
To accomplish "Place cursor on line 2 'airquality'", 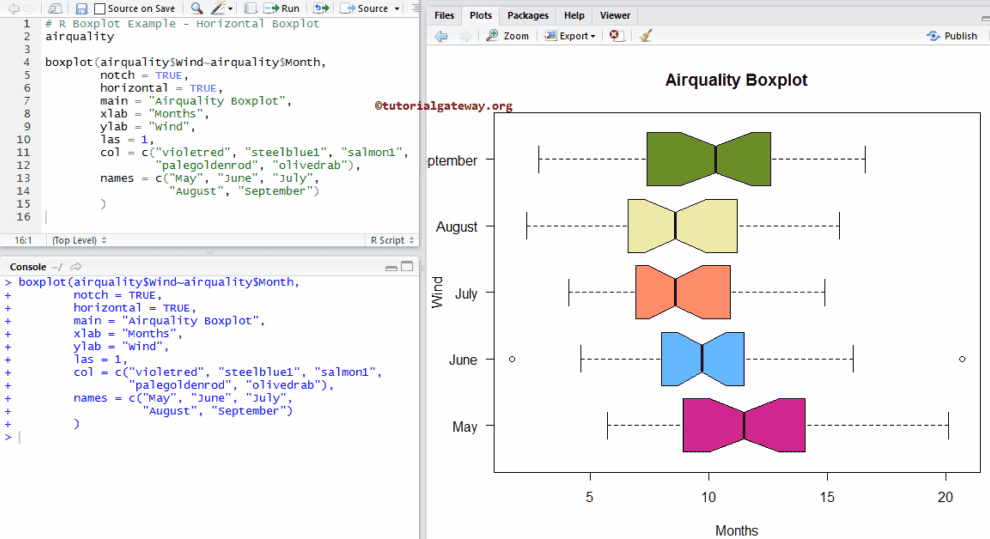I will pyautogui.click(x=80, y=37).
